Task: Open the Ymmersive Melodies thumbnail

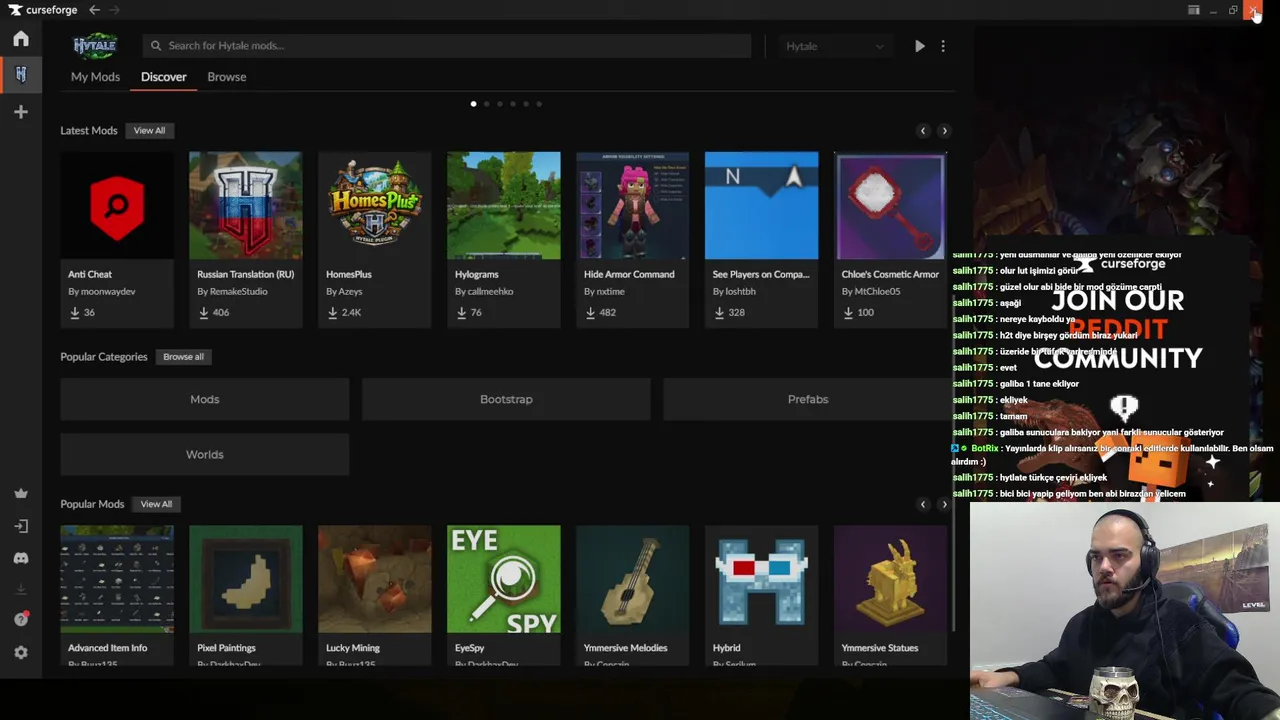Action: (633, 579)
